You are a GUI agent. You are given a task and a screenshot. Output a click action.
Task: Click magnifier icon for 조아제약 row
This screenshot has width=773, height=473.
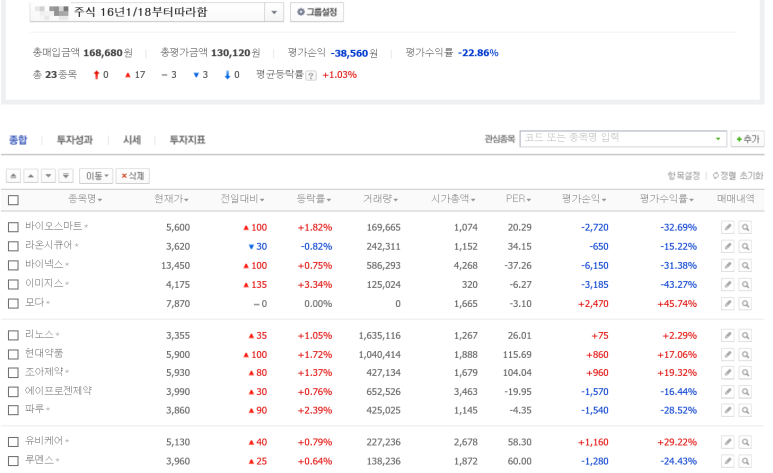coord(745,372)
